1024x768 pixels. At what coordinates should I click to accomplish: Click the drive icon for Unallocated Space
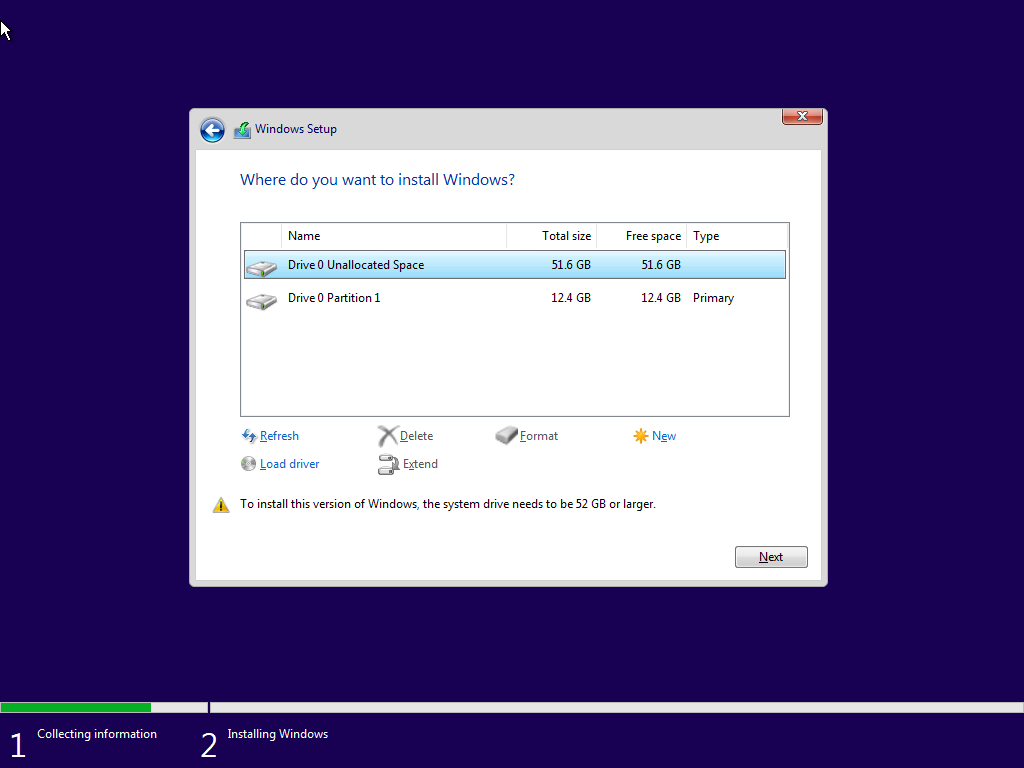tap(261, 265)
